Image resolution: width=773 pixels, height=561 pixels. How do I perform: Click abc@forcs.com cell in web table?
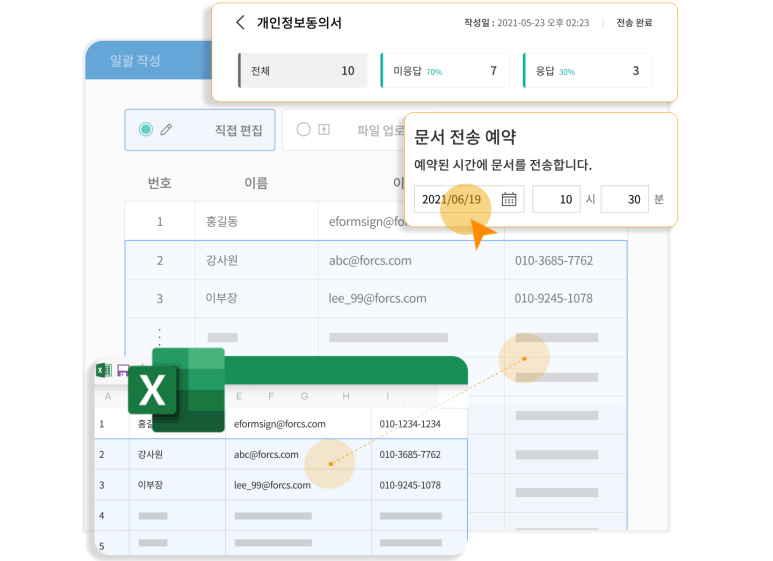411,260
